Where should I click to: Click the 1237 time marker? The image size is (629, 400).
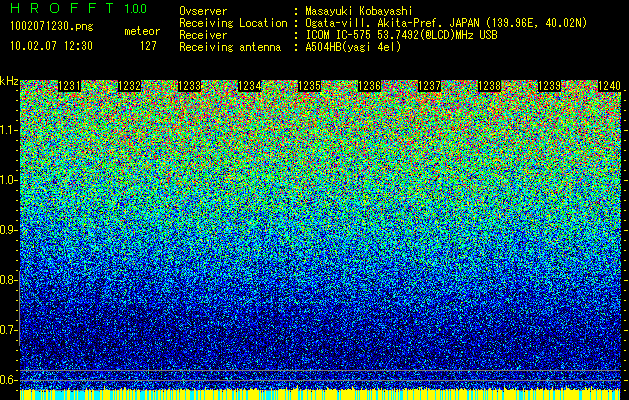tap(429, 86)
